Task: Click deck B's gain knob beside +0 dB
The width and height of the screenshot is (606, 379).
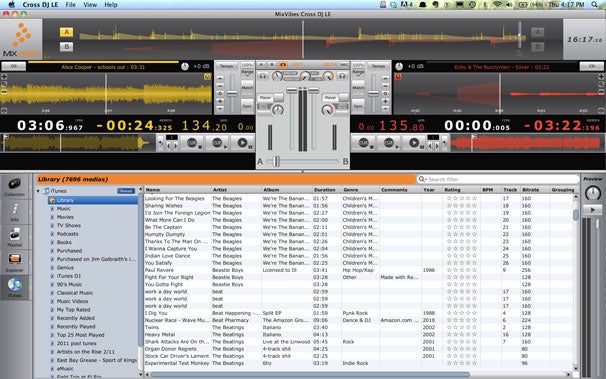Action: coord(399,66)
